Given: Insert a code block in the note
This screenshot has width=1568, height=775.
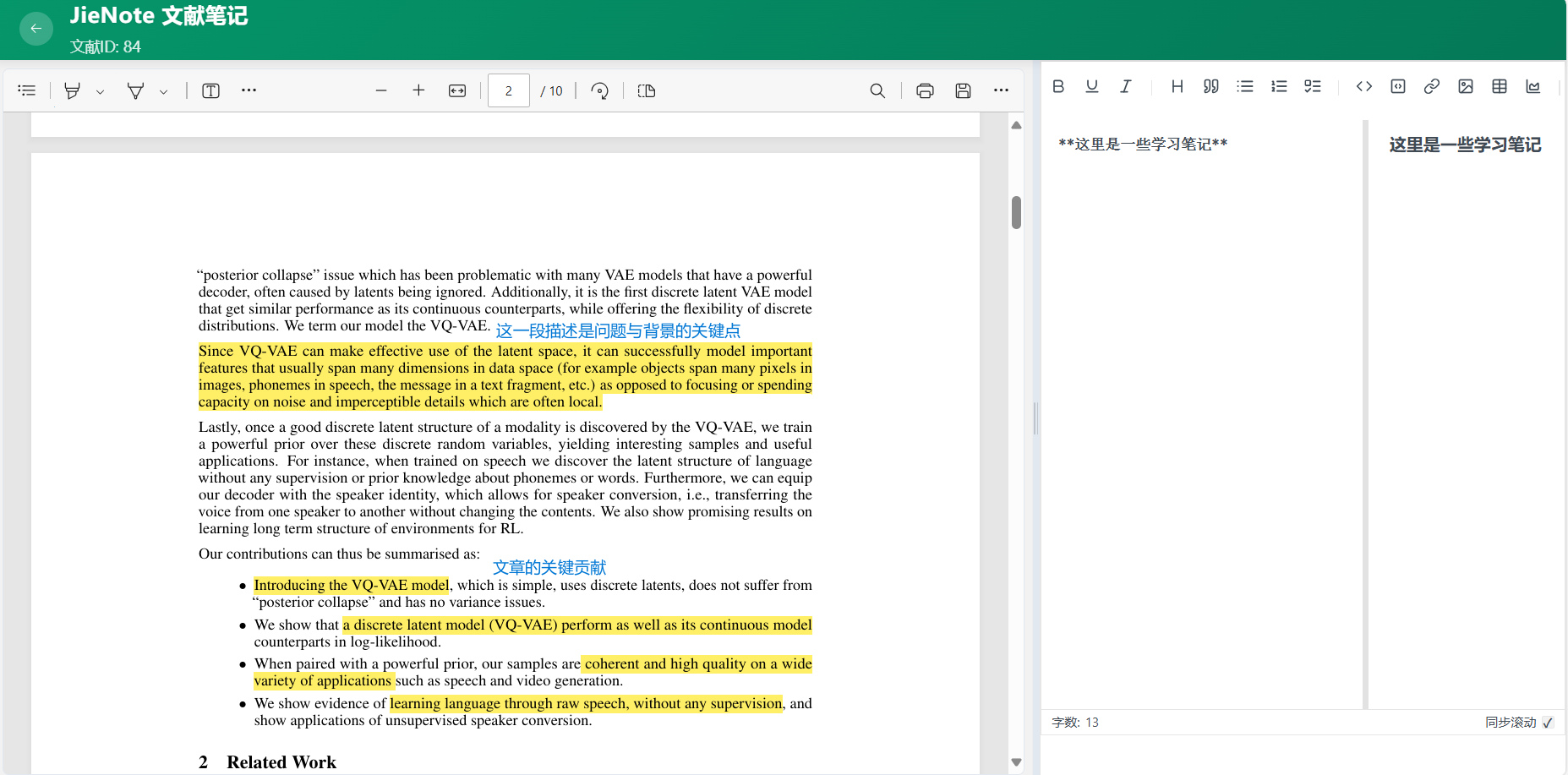Looking at the screenshot, I should click(1398, 86).
